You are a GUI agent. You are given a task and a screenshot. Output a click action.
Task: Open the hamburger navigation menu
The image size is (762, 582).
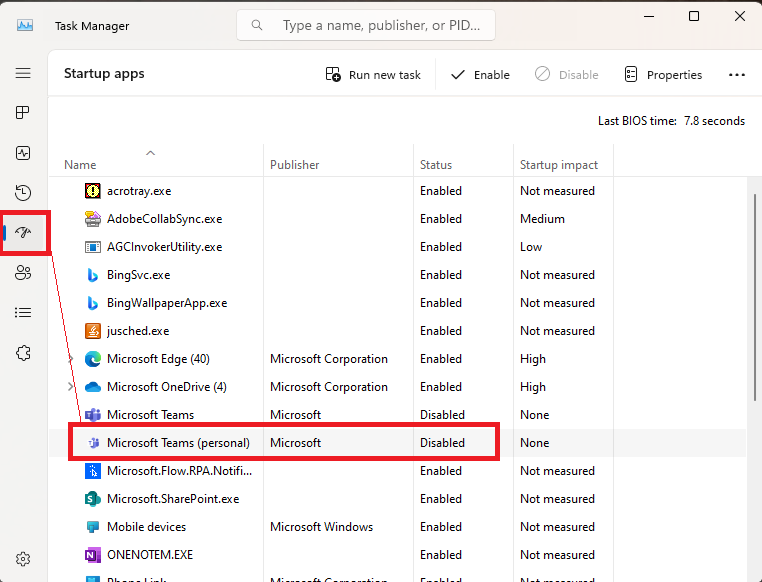tap(23, 73)
